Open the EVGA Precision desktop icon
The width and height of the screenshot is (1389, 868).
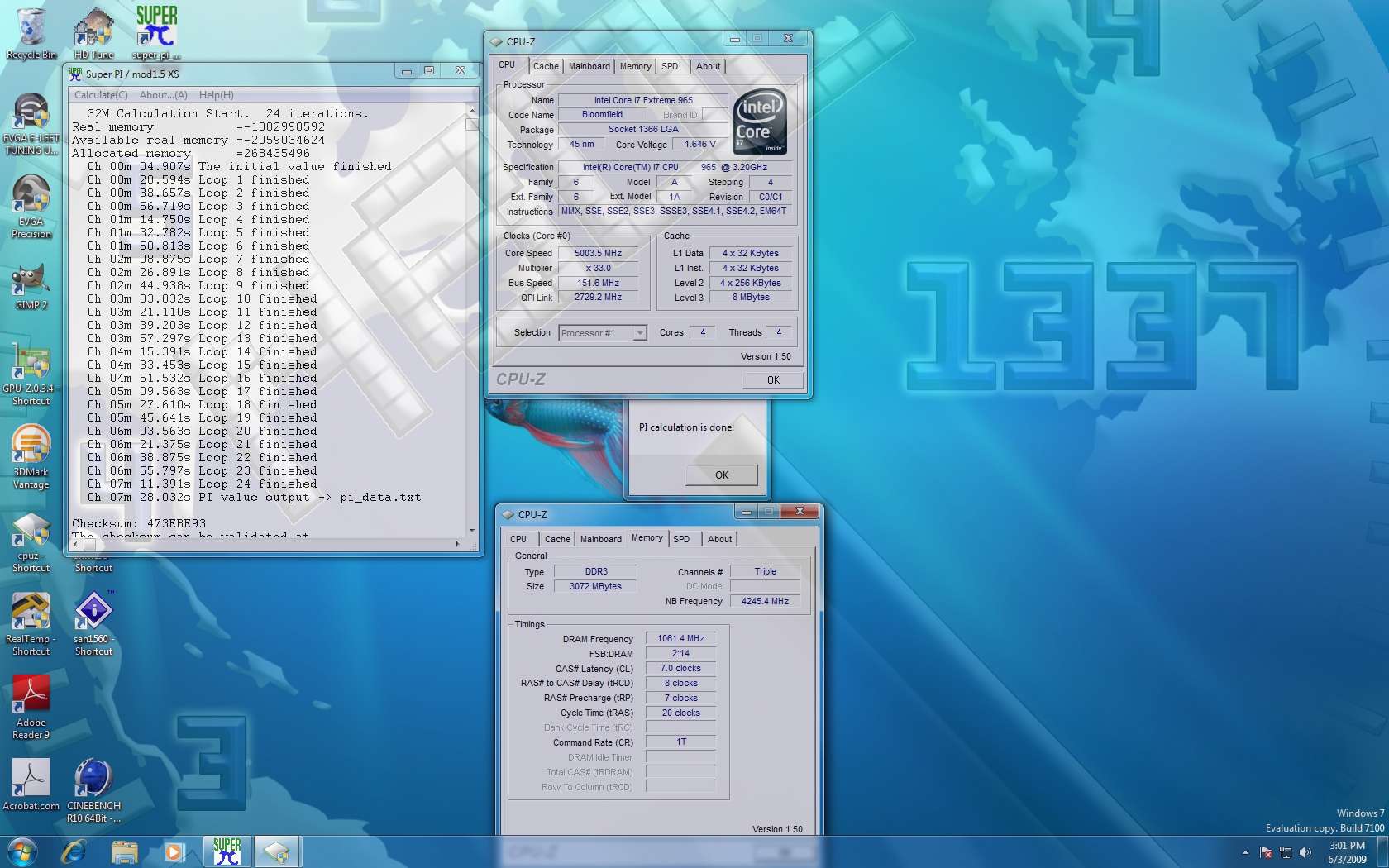[31, 207]
